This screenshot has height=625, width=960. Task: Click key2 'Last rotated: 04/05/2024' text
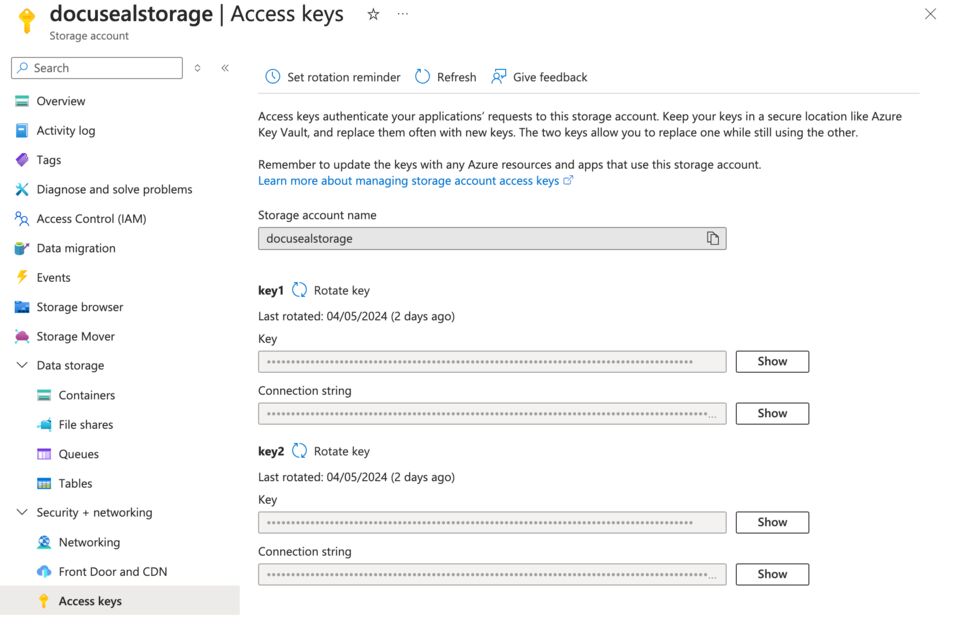[356, 477]
